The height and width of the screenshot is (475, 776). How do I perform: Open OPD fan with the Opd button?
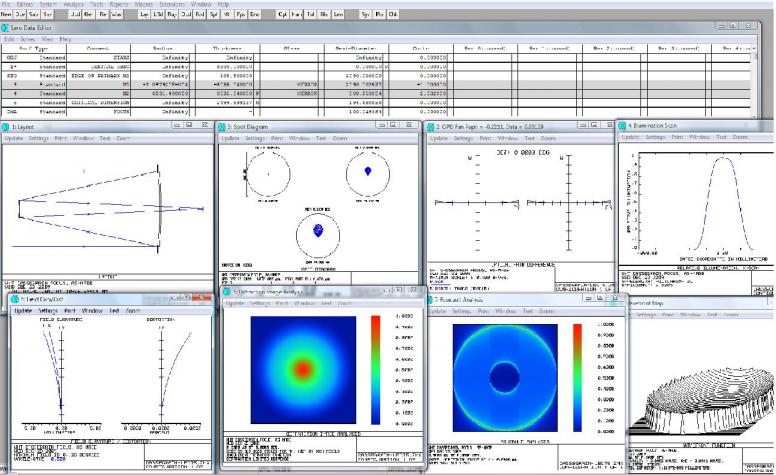[186, 14]
